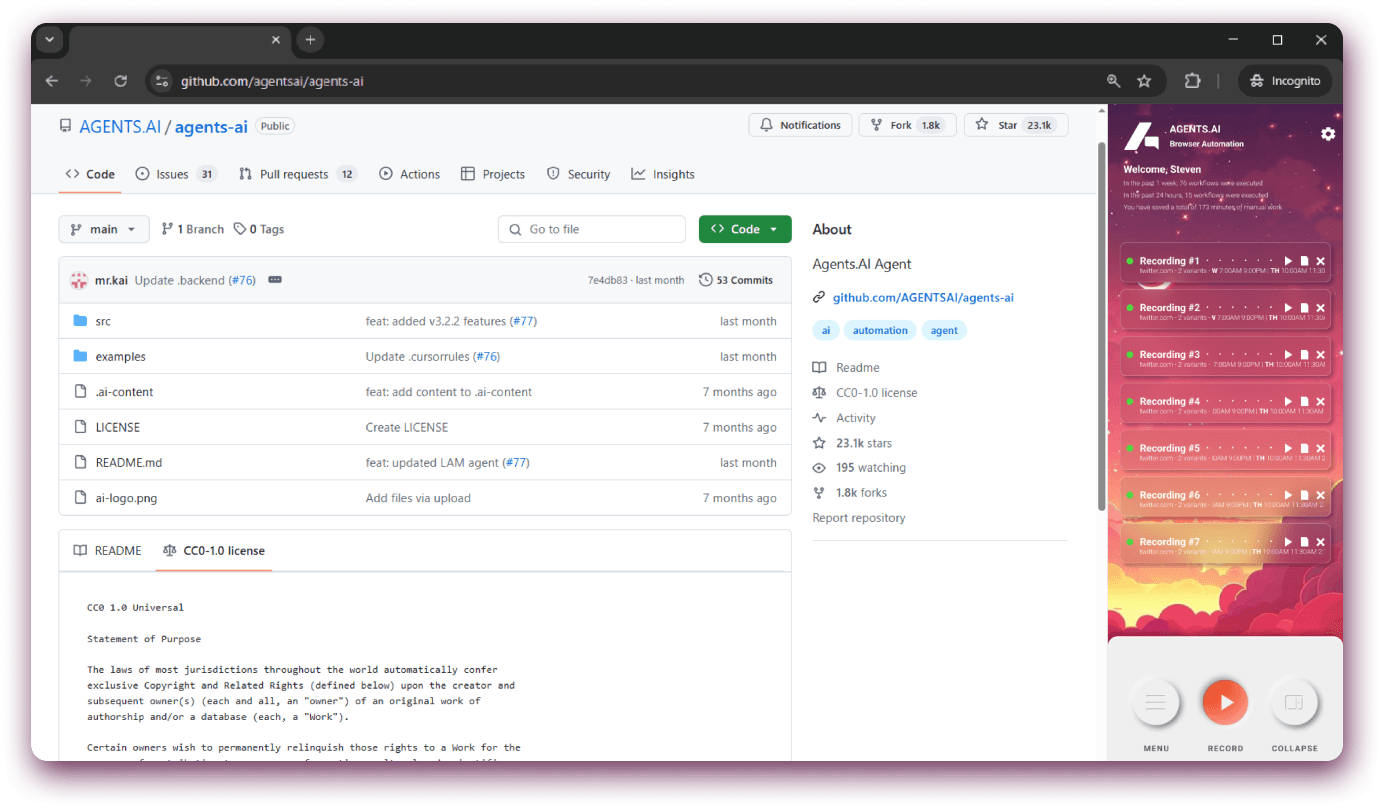1382x808 pixels.
Task: Bookmark this page with the star icon
Action: (1144, 81)
